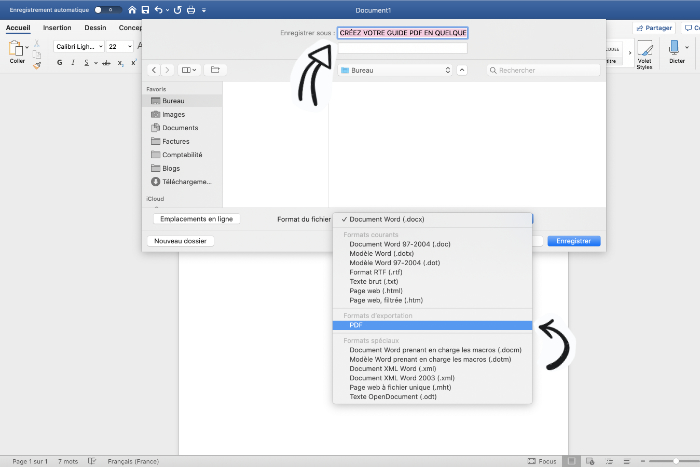The width and height of the screenshot is (700, 467).
Task: Click the Home icon in title bar
Action: point(132,9)
